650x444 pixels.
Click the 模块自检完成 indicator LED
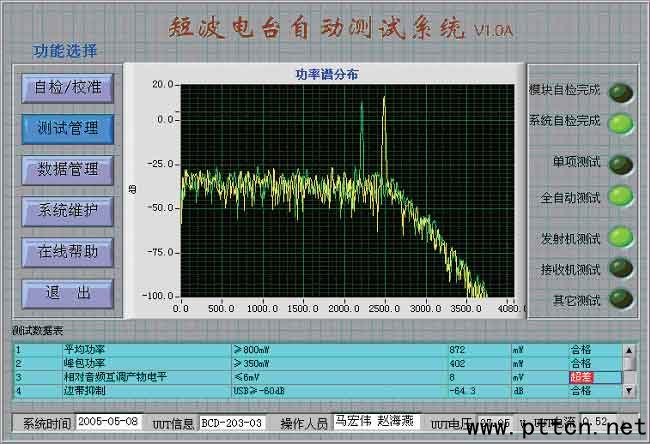coord(621,93)
